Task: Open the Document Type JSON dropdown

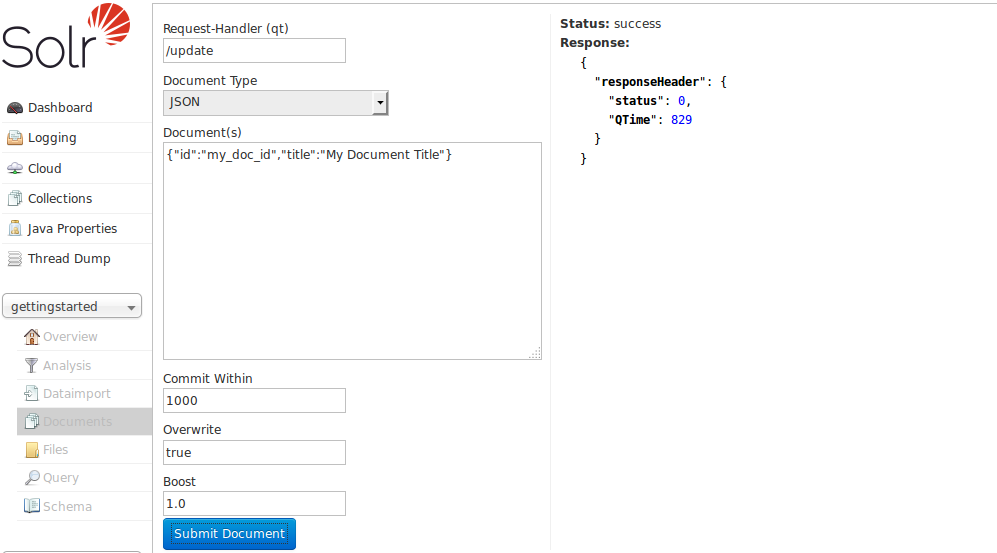Action: (275, 102)
